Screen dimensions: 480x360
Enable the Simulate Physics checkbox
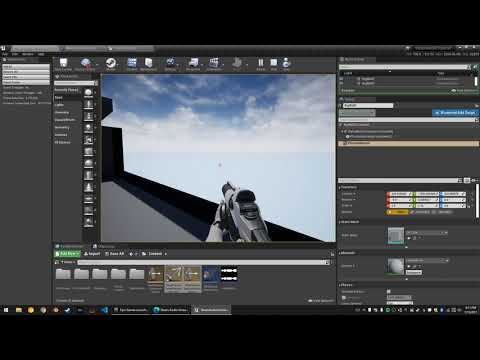point(389,292)
